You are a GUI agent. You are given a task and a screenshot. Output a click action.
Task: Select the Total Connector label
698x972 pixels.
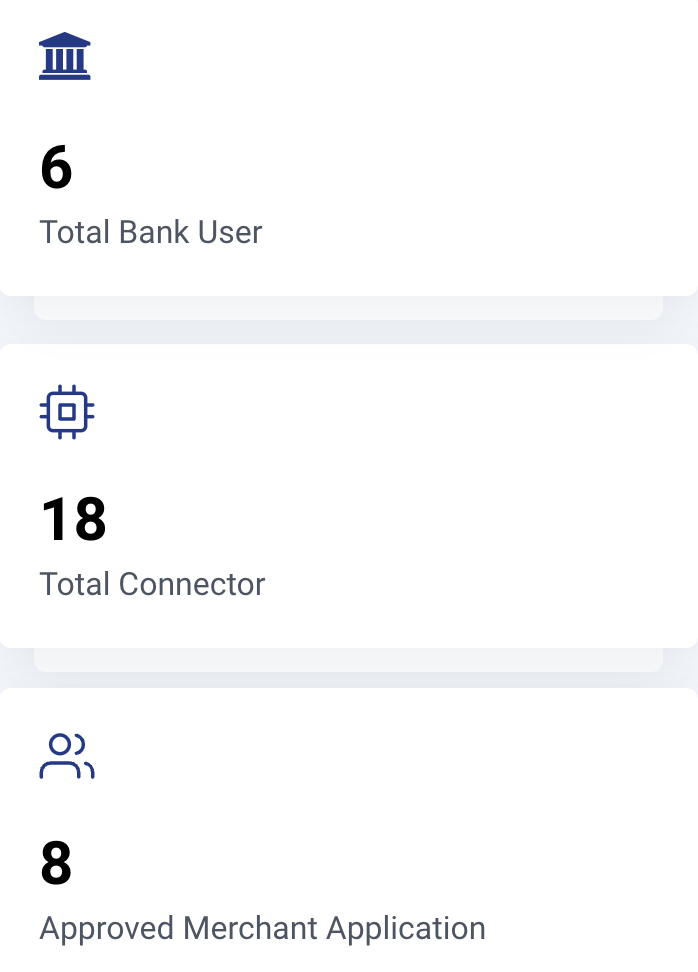[152, 583]
